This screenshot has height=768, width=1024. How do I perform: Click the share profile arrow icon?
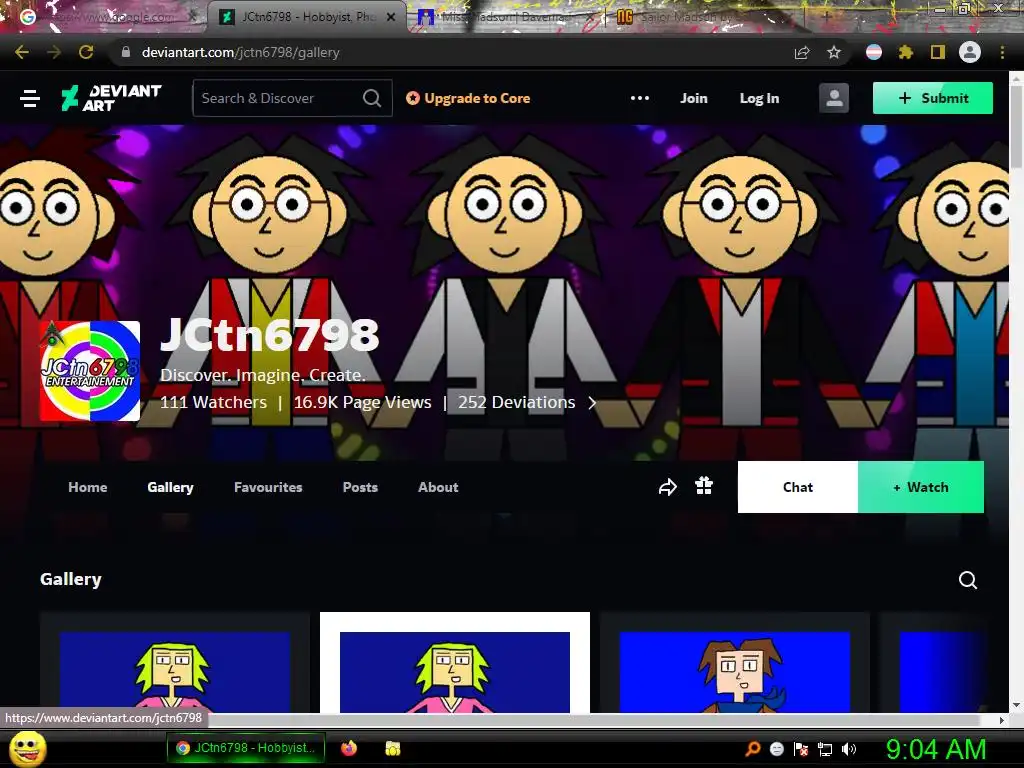[667, 487]
